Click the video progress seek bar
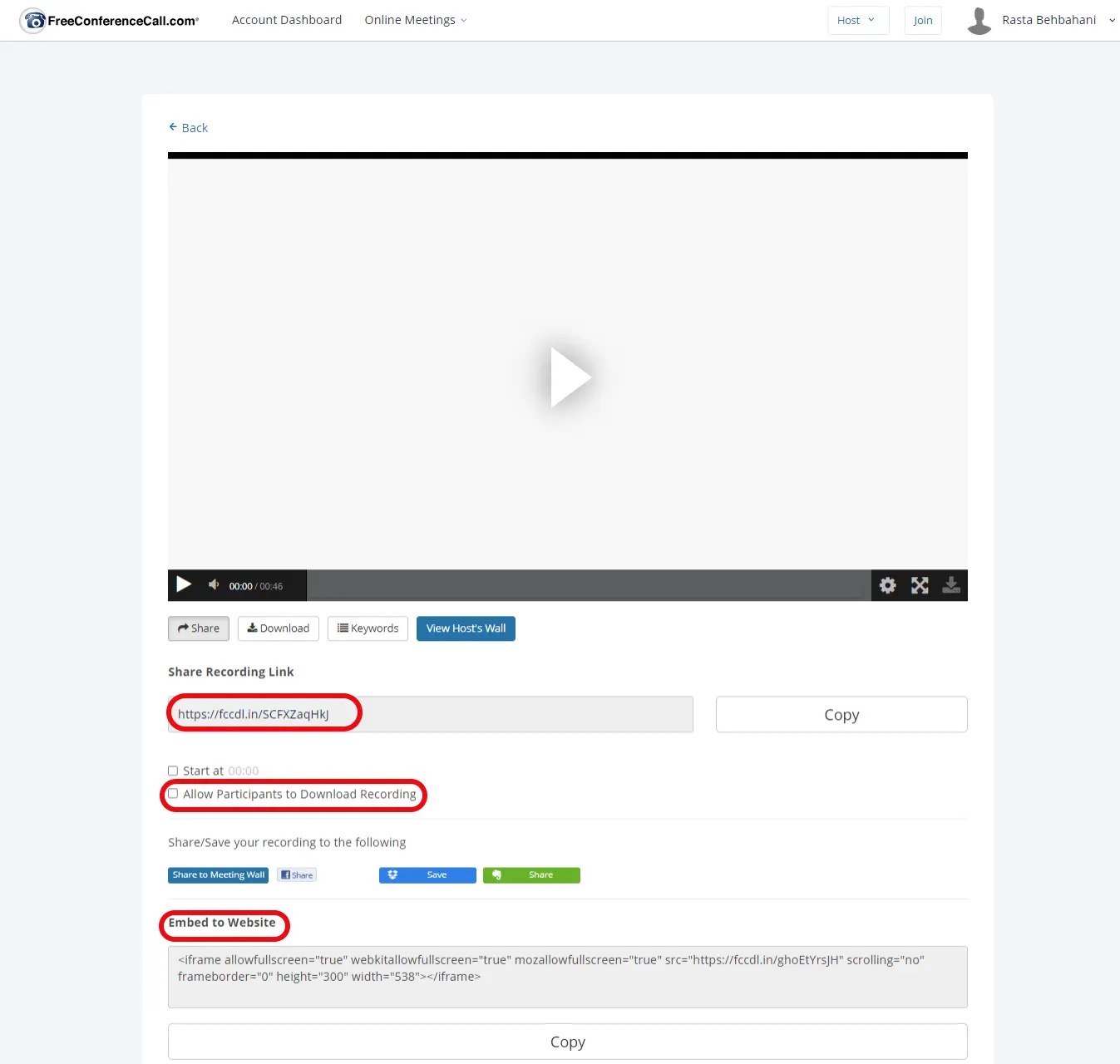The image size is (1120, 1064). (587, 585)
